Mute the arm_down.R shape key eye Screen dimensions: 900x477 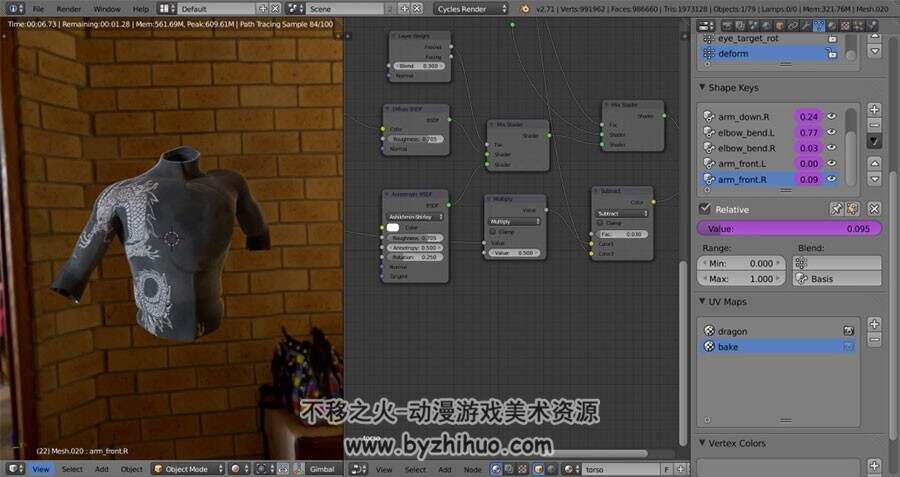point(832,117)
